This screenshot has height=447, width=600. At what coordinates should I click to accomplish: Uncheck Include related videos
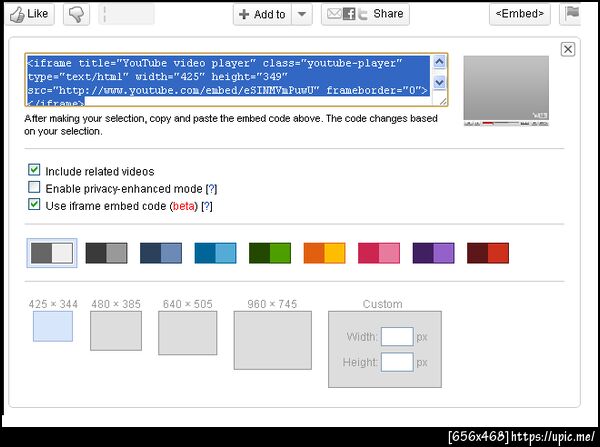click(34, 170)
